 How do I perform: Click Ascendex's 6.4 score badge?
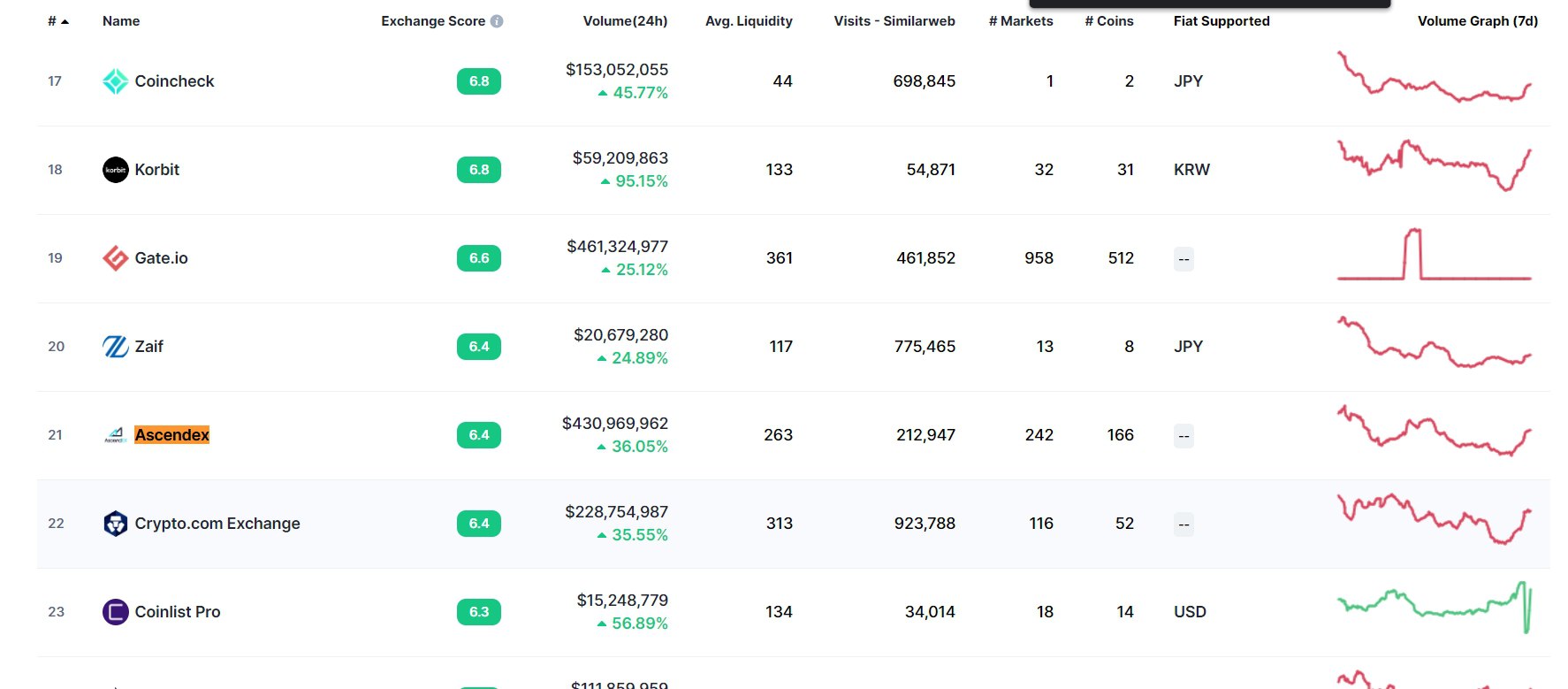point(479,435)
